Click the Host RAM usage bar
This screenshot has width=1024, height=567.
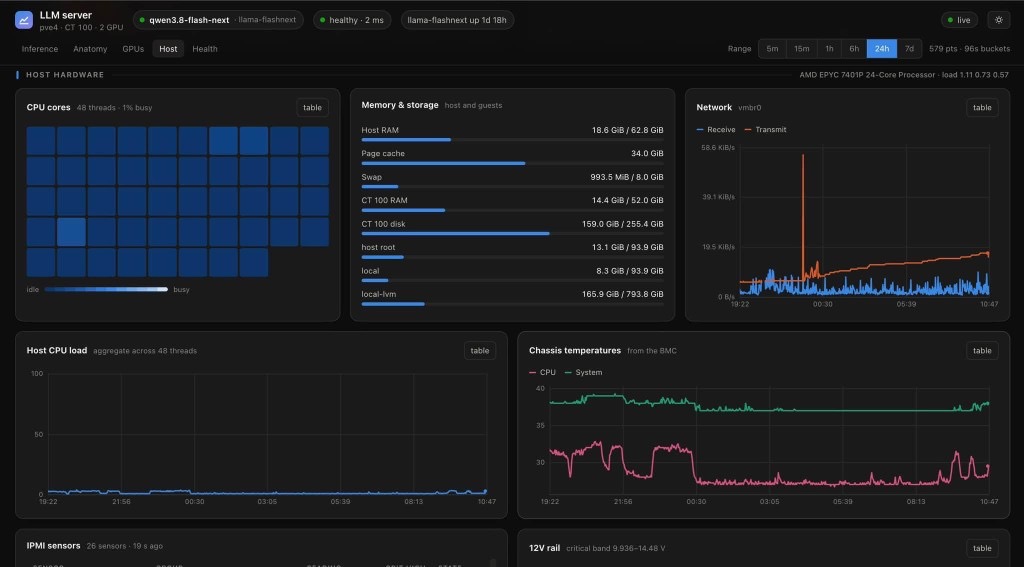click(512, 140)
